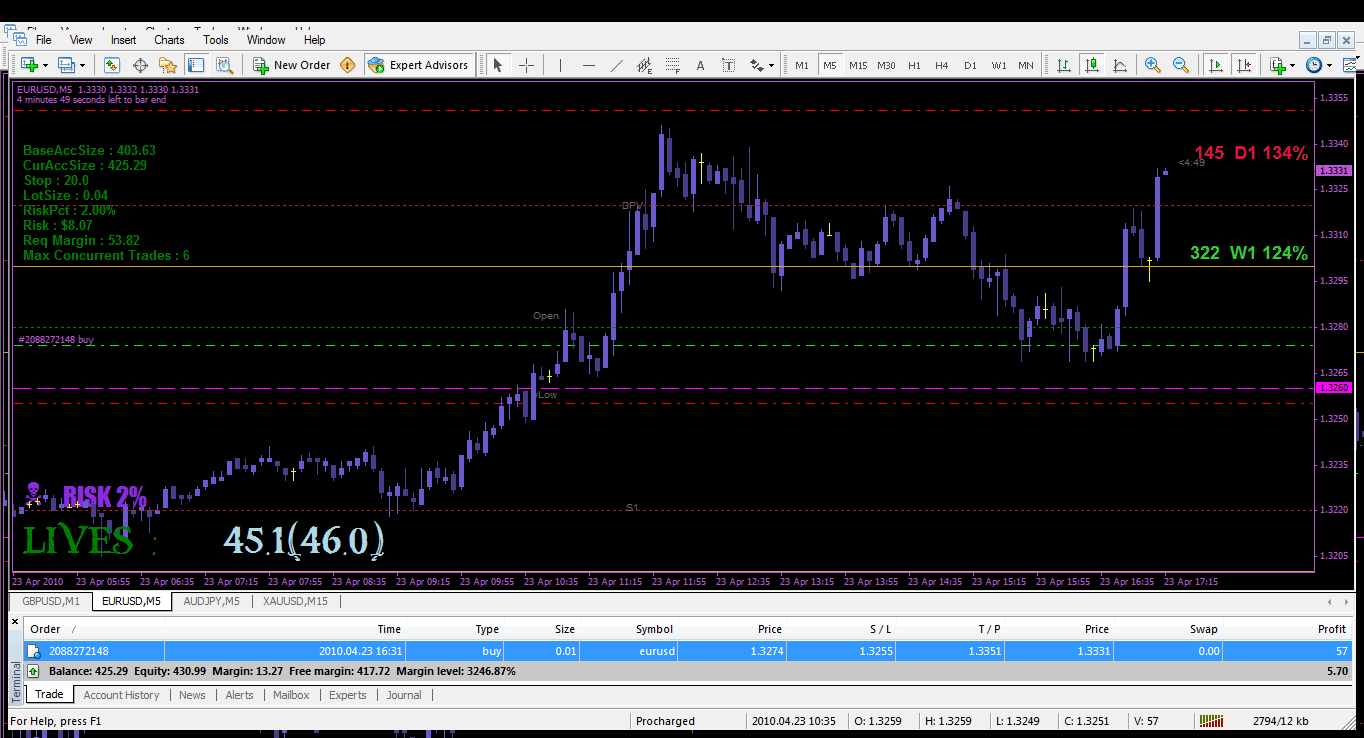The height and width of the screenshot is (738, 1364).
Task: Switch to Bar Chart display
Action: 1064,65
